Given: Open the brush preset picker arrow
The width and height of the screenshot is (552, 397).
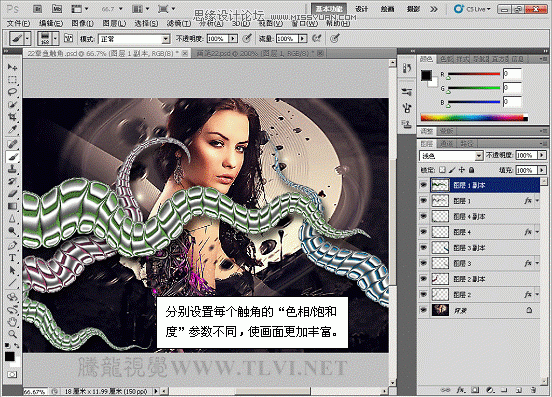Looking at the screenshot, I should 55,38.
